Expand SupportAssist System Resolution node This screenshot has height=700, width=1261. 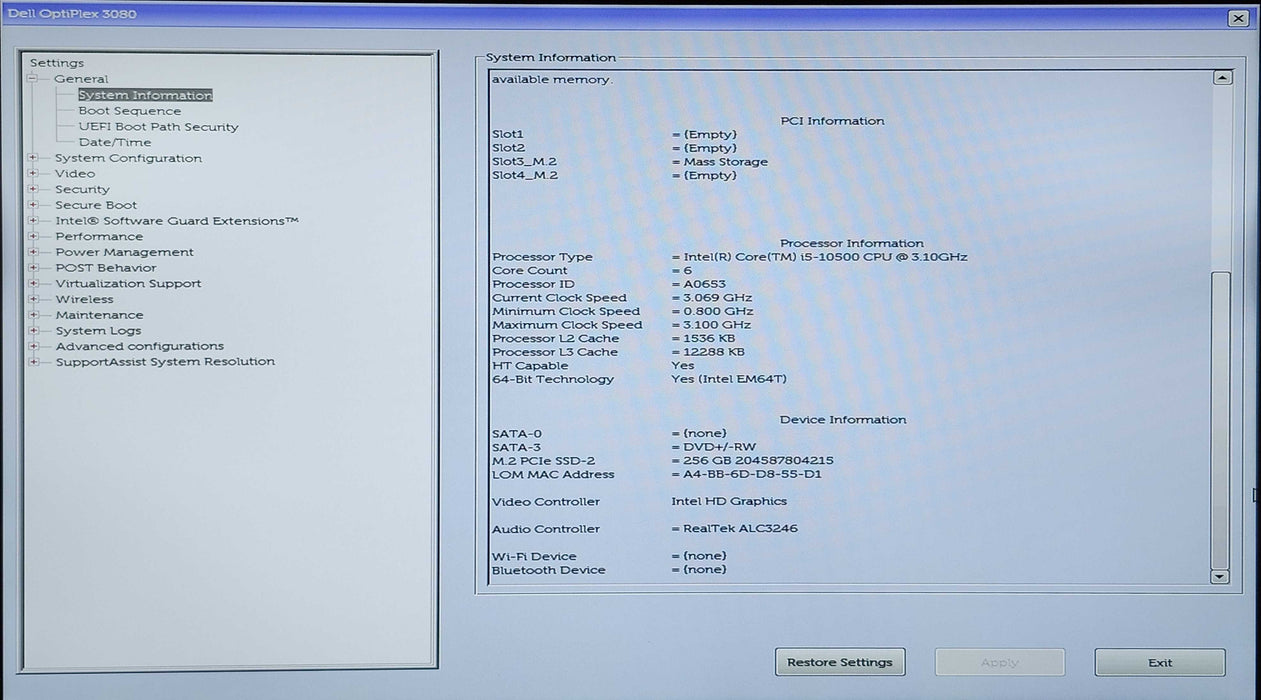[x=33, y=362]
